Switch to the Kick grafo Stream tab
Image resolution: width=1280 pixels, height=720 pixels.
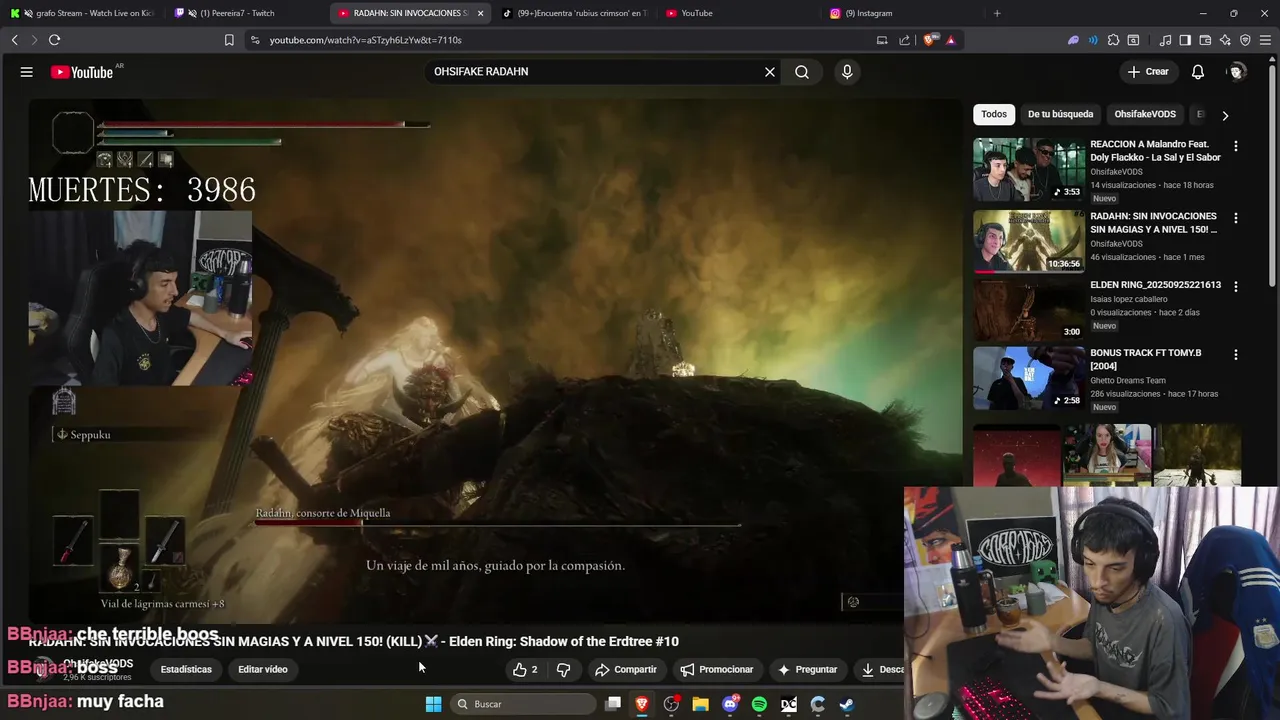tap(84, 13)
